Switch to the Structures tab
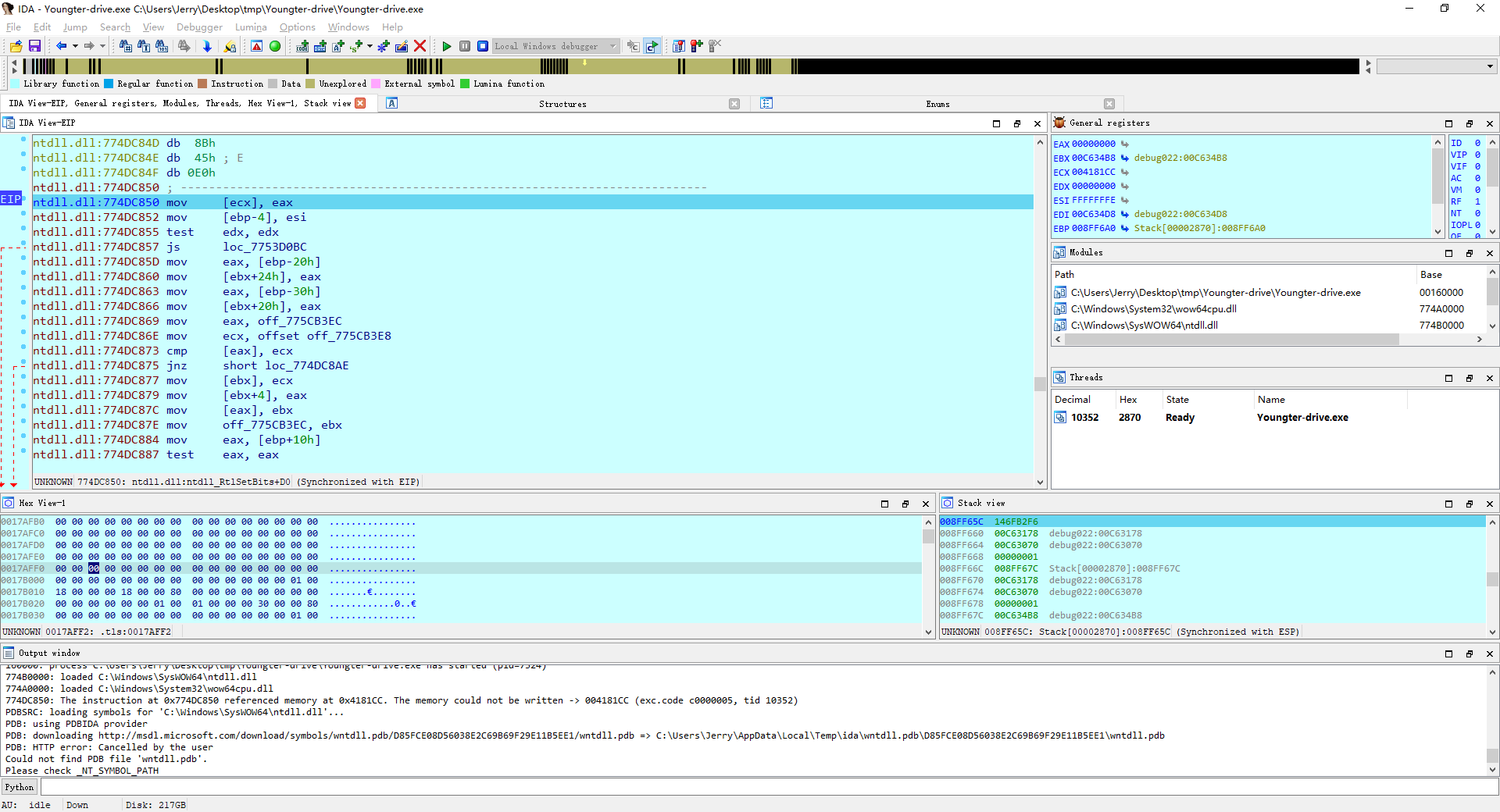Viewport: 1500px width, 812px height. point(562,104)
